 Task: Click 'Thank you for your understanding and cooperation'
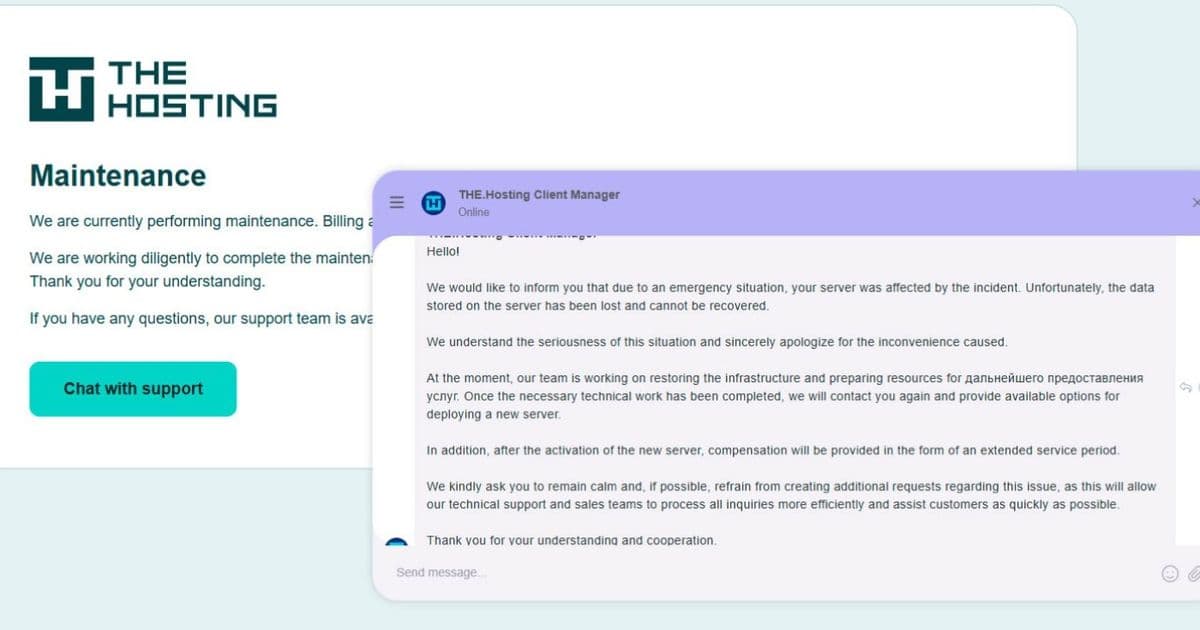(571, 540)
